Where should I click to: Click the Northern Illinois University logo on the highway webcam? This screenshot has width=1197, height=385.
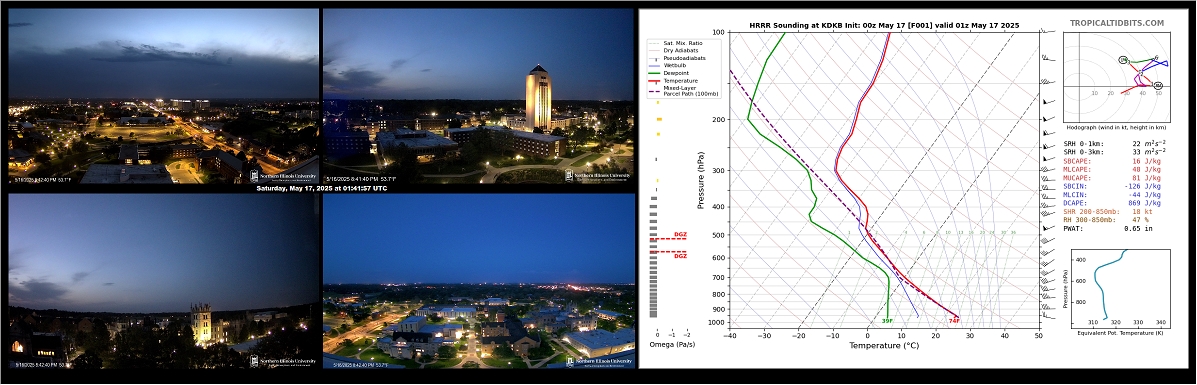(x=283, y=176)
